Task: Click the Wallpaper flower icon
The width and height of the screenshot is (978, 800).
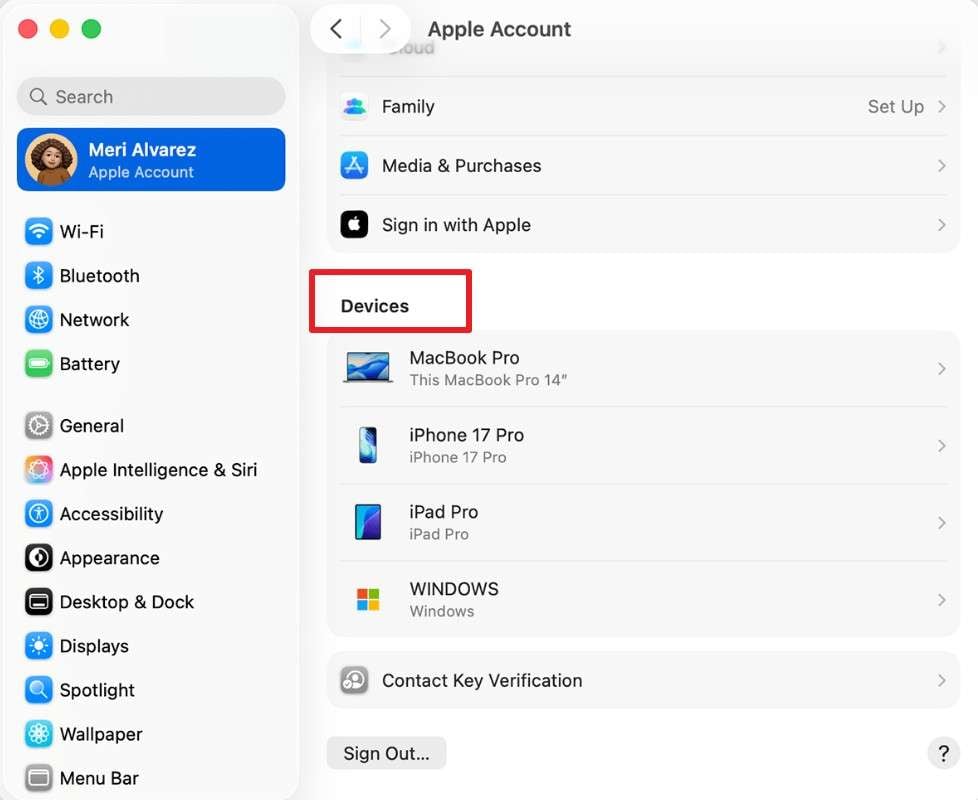Action: point(39,734)
